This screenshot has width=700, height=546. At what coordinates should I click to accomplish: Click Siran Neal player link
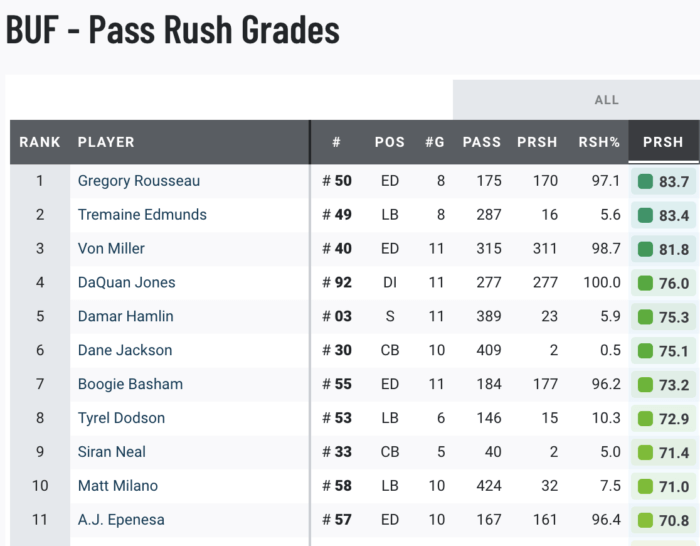click(x=112, y=452)
